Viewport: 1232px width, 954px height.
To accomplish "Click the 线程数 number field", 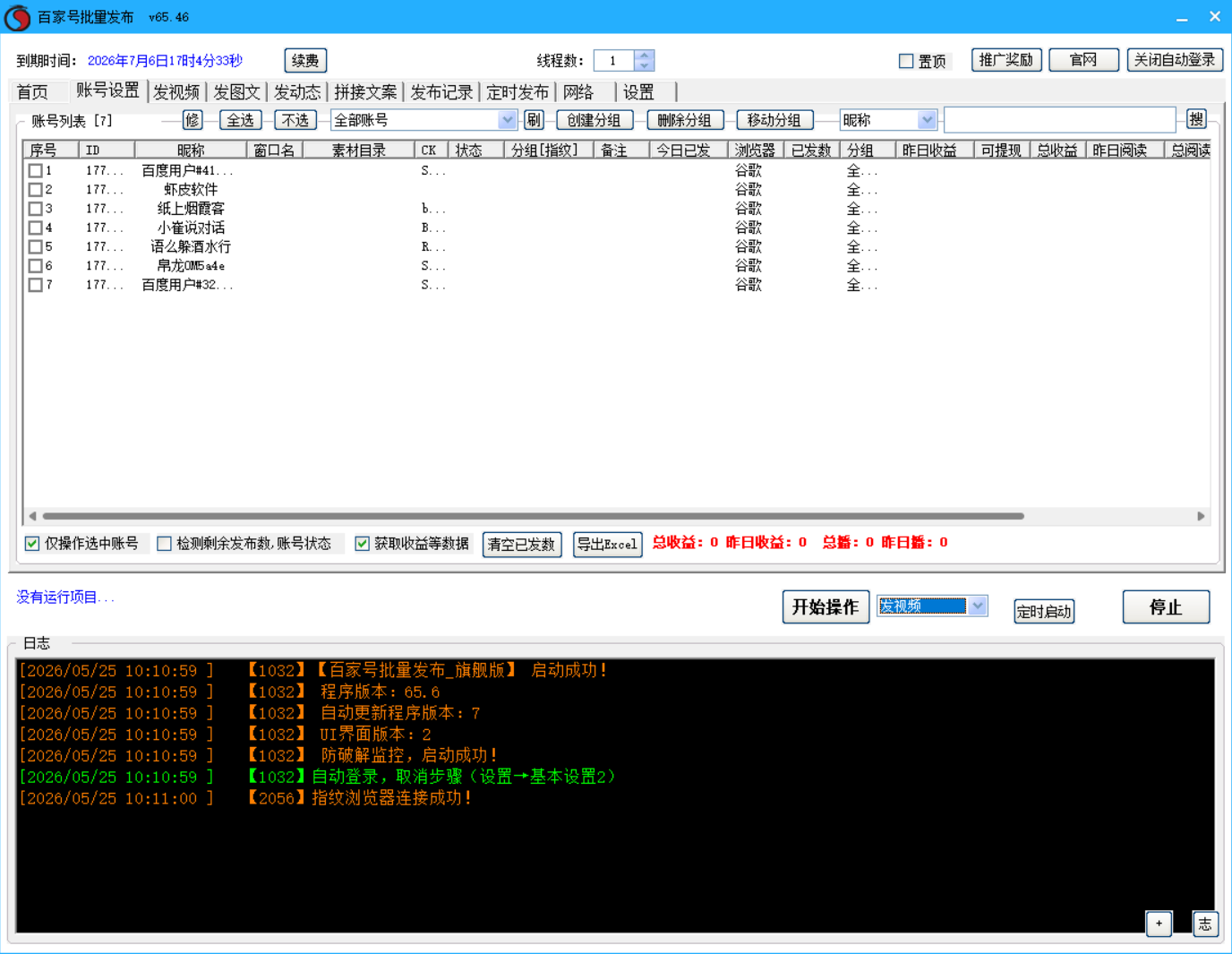I will 613,61.
